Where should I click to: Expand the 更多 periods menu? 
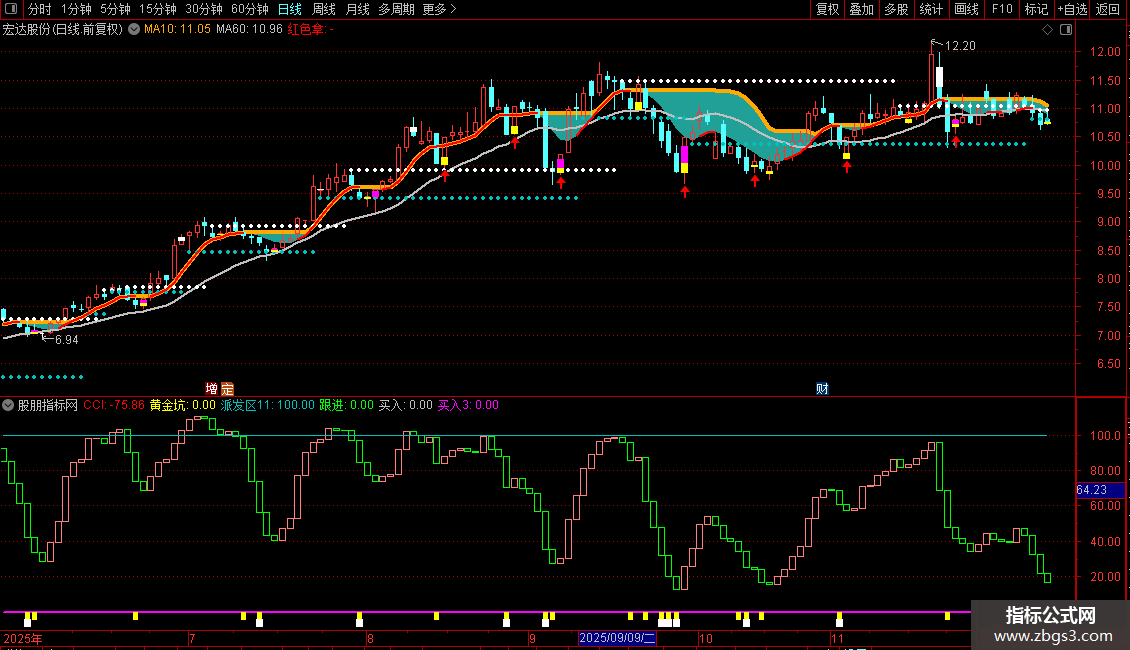439,9
